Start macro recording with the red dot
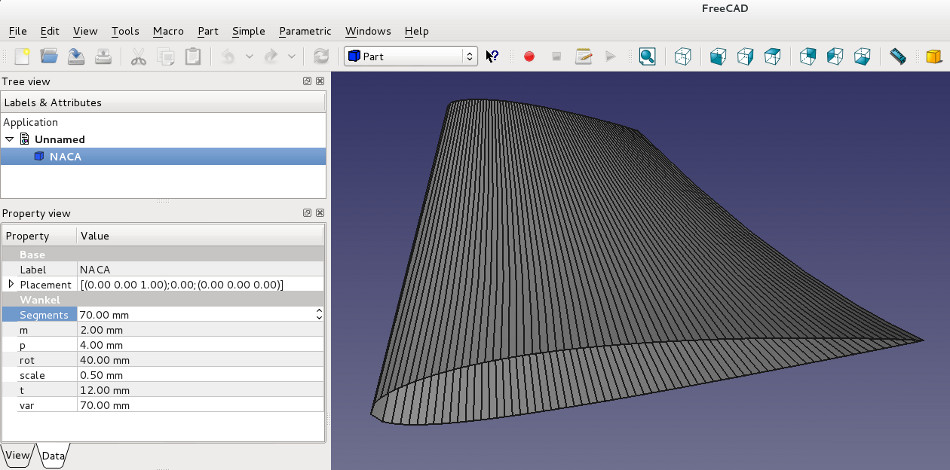950x470 pixels. click(529, 56)
